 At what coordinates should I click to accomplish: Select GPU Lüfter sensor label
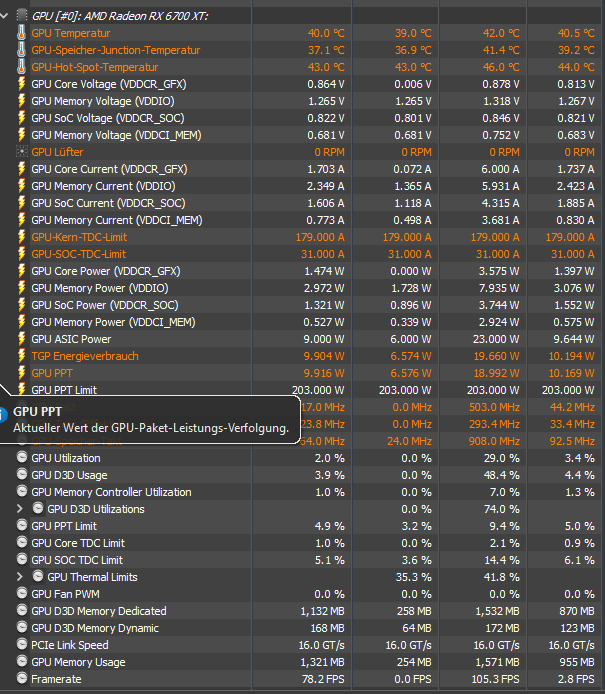tap(57, 152)
